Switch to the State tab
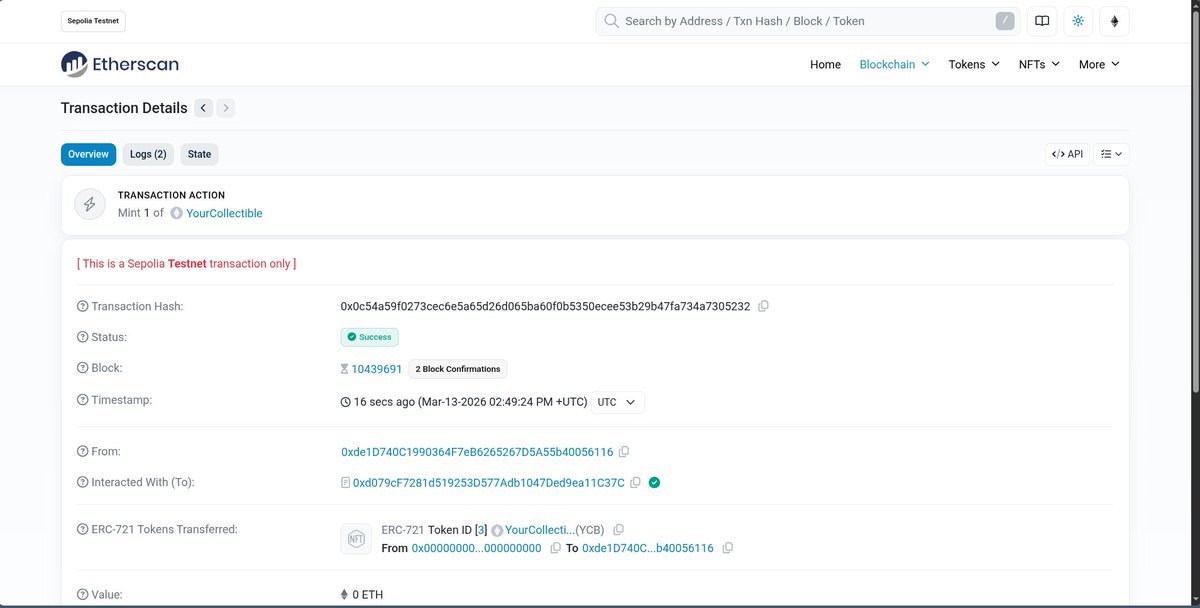Viewport: 1200px width, 608px height. click(199, 154)
